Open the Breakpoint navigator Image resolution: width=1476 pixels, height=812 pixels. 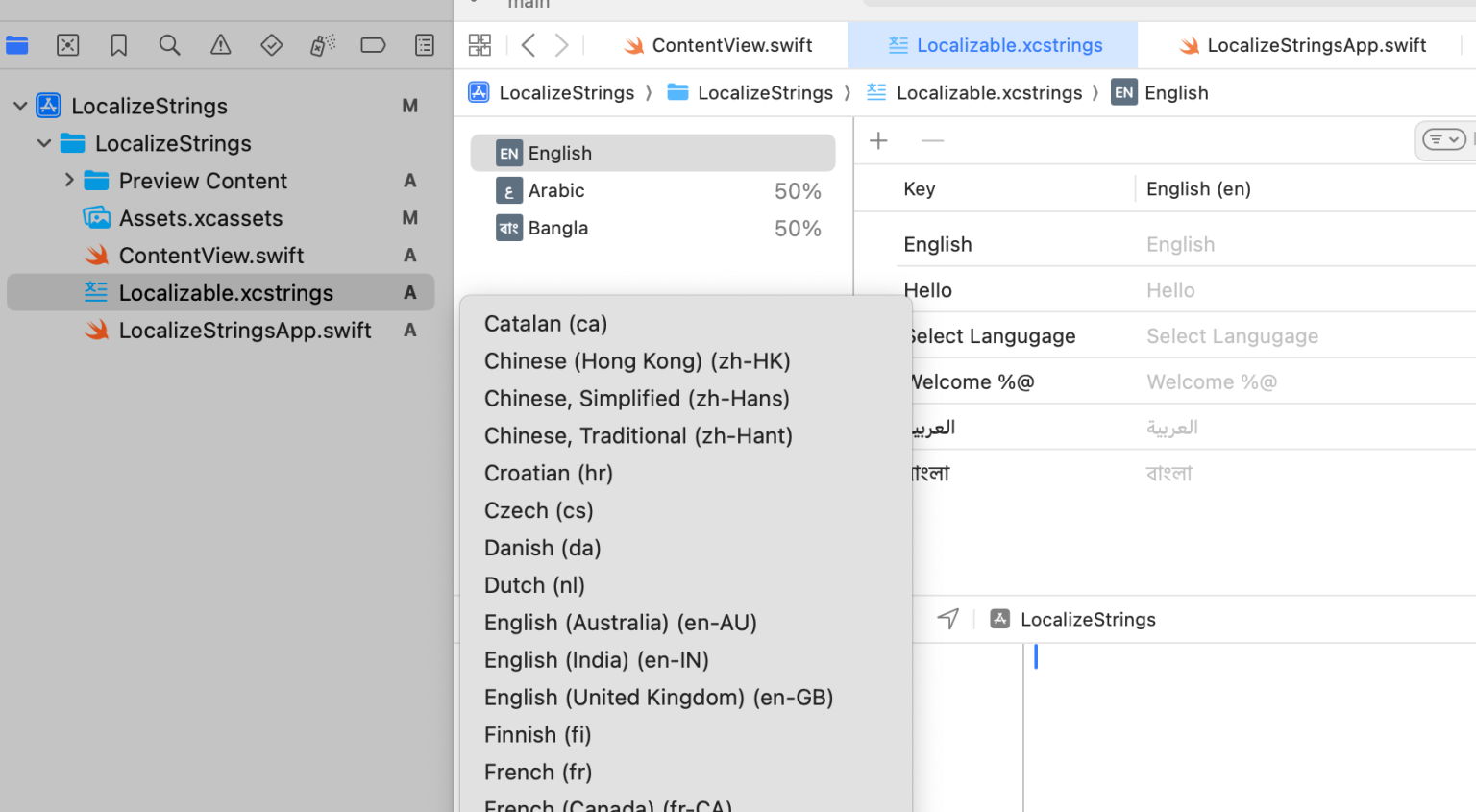pos(373,45)
